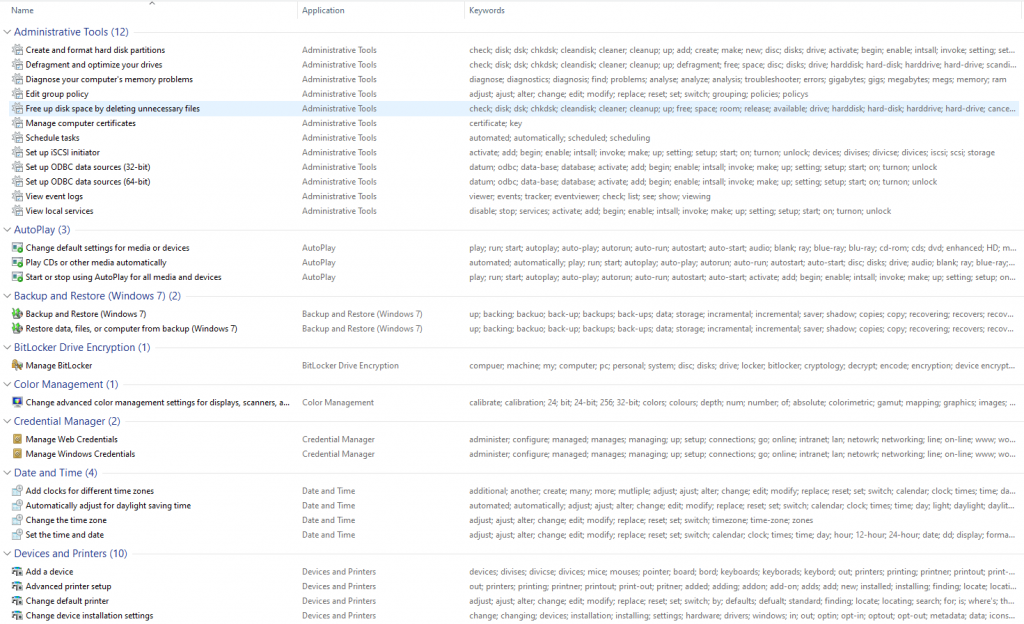1024x624 pixels.
Task: Click the Manage computer certificates icon
Action: pos(18,123)
